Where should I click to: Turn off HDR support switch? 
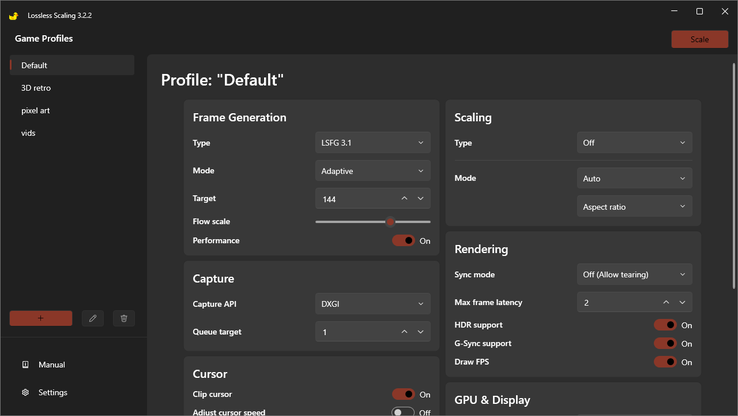(665, 325)
